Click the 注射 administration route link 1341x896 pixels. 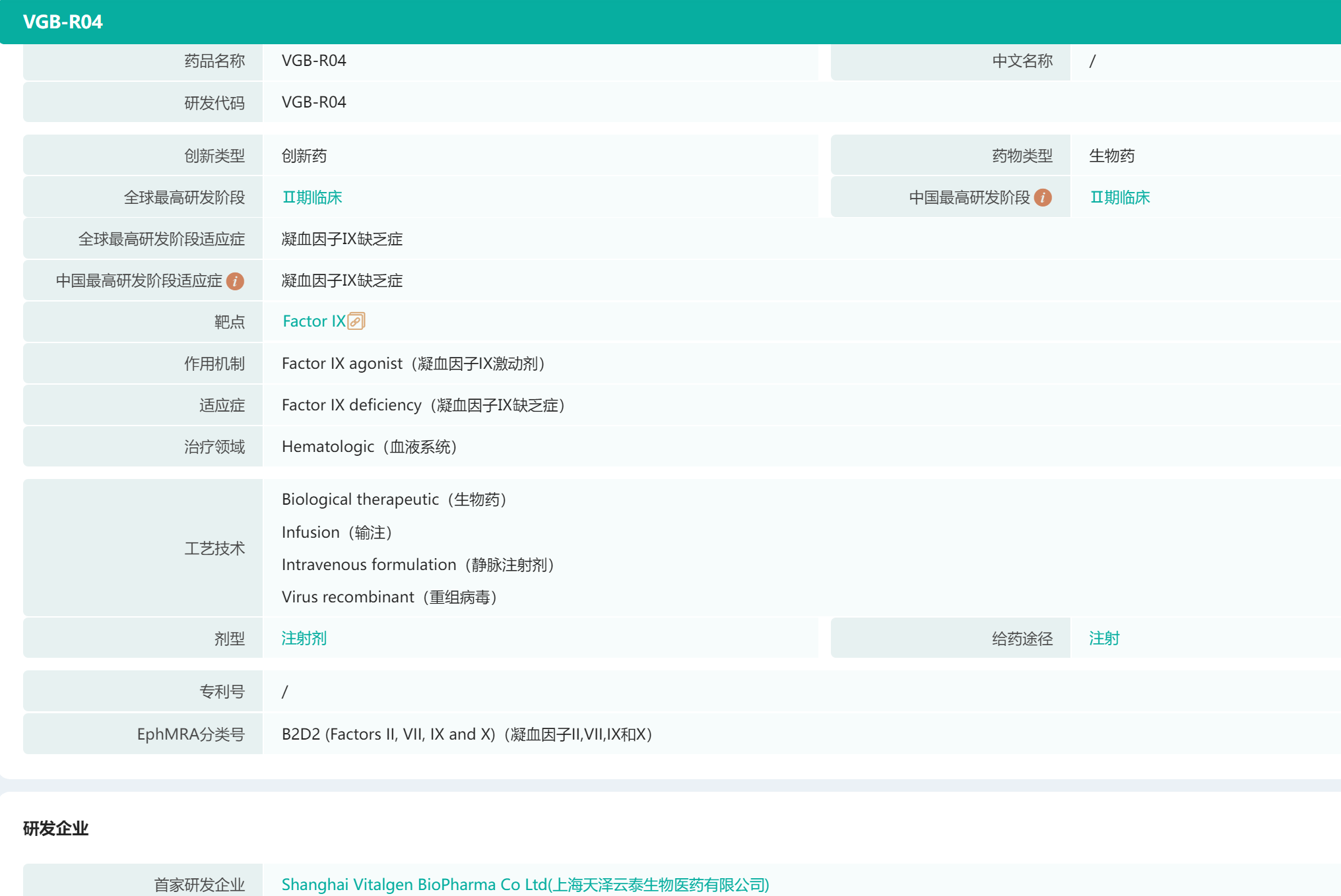pyautogui.click(x=1103, y=637)
